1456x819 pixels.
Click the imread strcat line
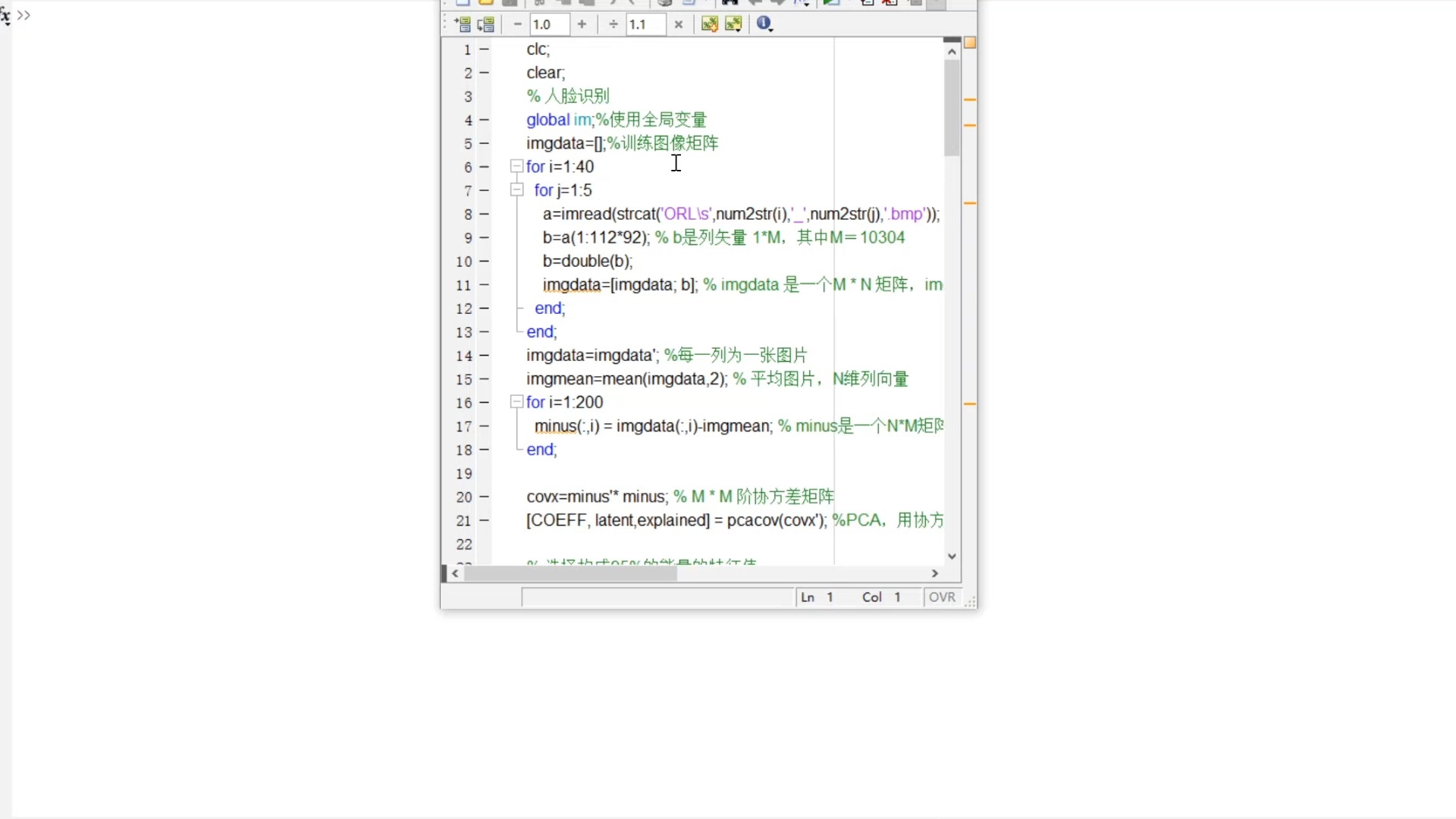(741, 214)
